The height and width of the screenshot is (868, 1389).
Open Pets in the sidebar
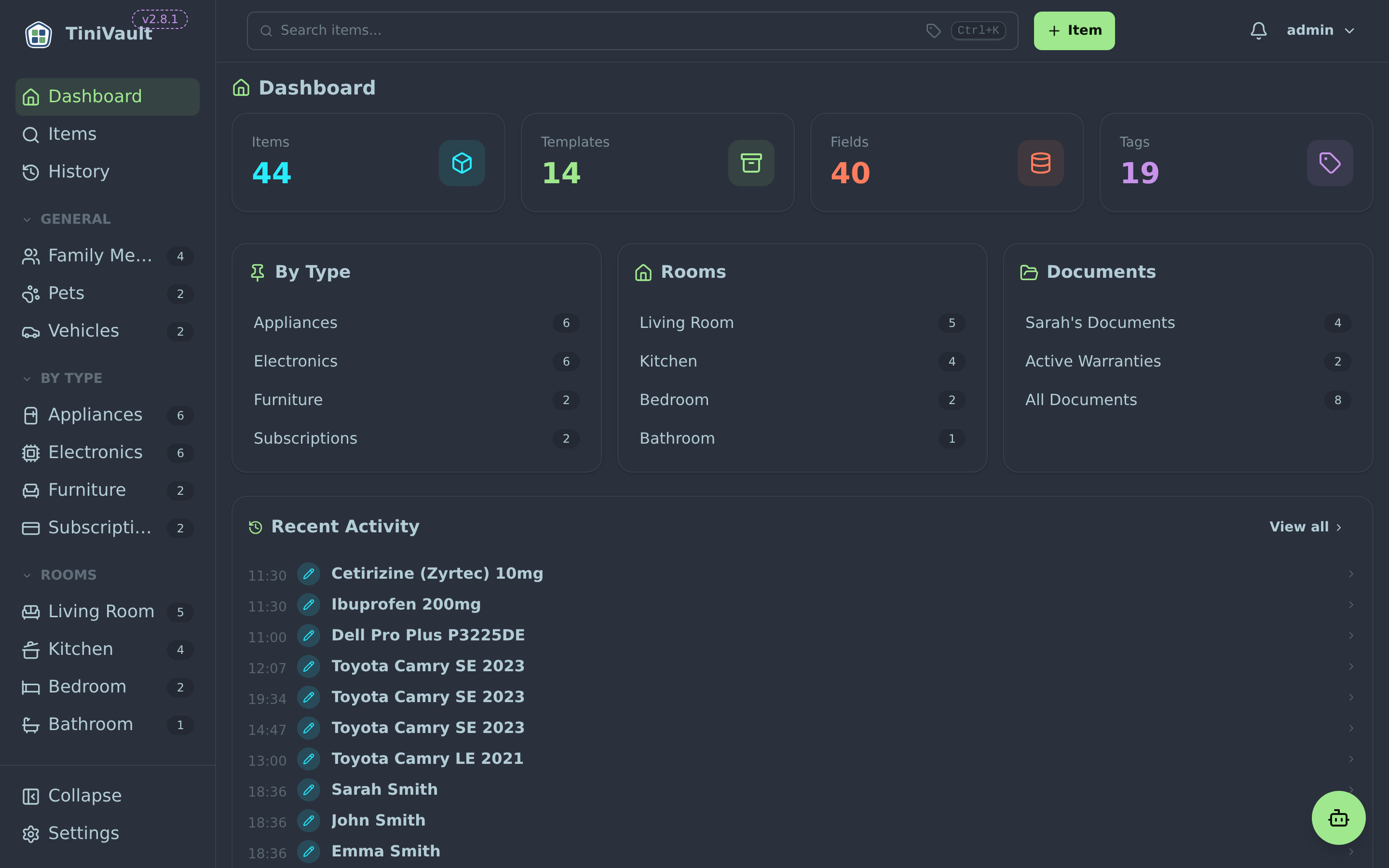[108, 293]
